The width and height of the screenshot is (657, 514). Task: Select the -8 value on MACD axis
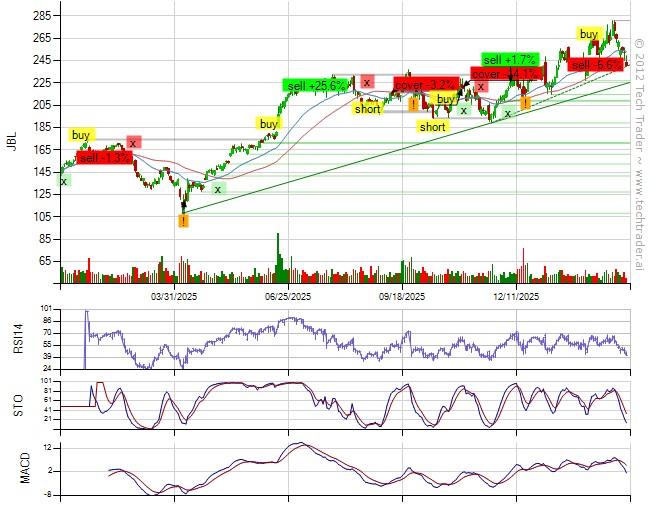[x=46, y=495]
